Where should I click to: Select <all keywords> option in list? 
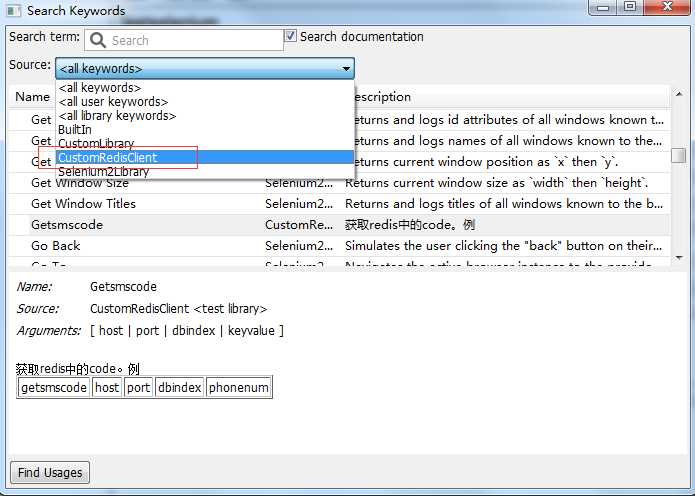[205, 88]
